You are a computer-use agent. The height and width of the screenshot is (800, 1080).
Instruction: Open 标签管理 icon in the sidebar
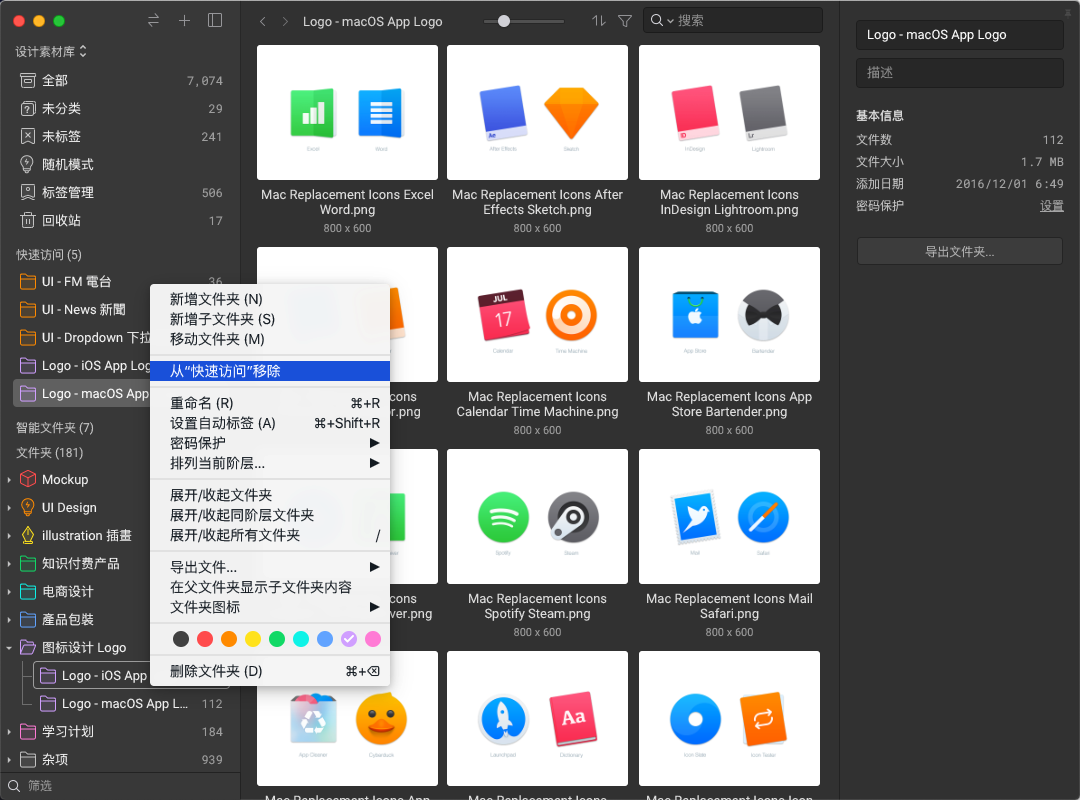tap(28, 192)
